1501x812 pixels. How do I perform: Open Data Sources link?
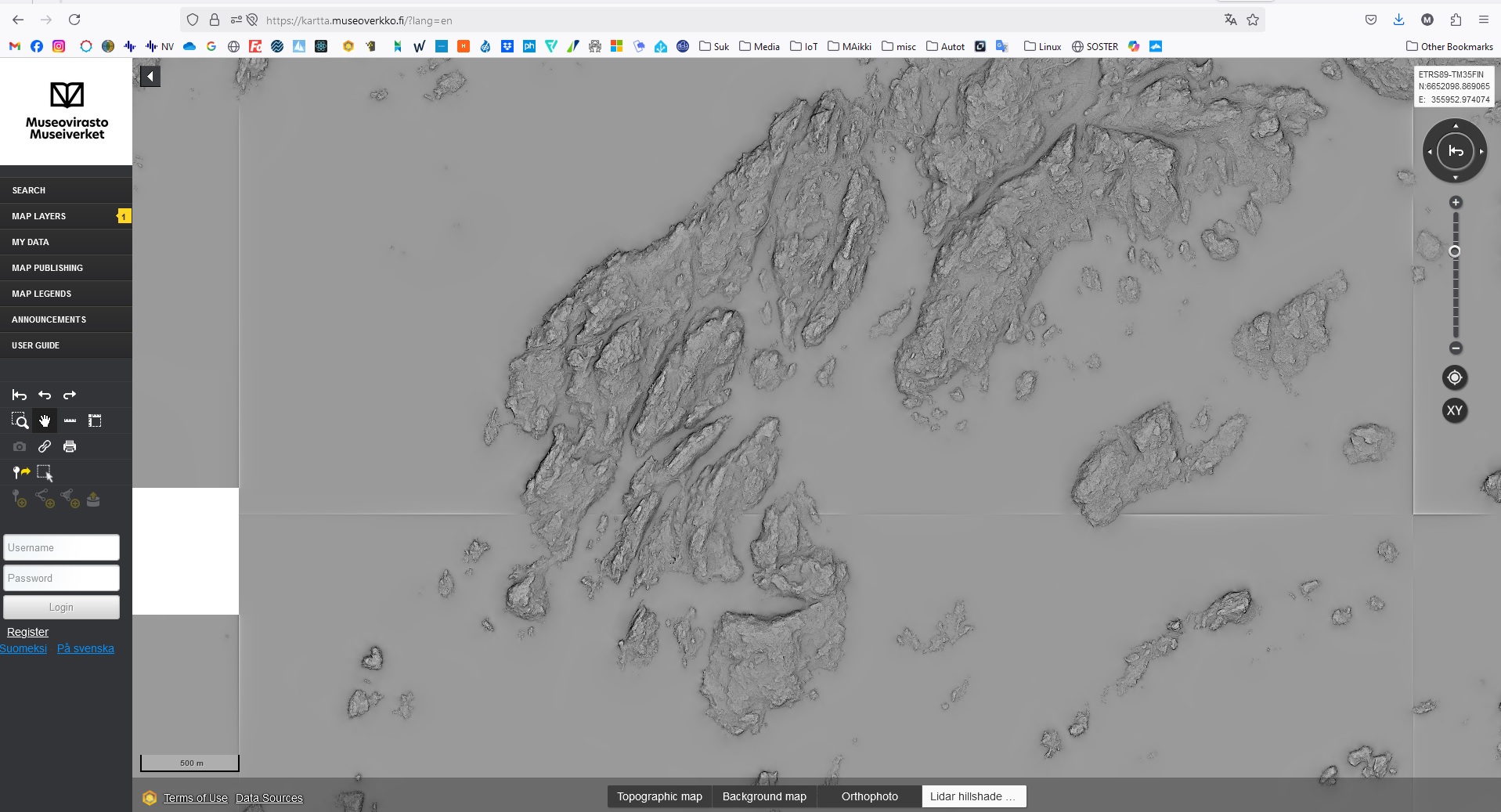(269, 798)
